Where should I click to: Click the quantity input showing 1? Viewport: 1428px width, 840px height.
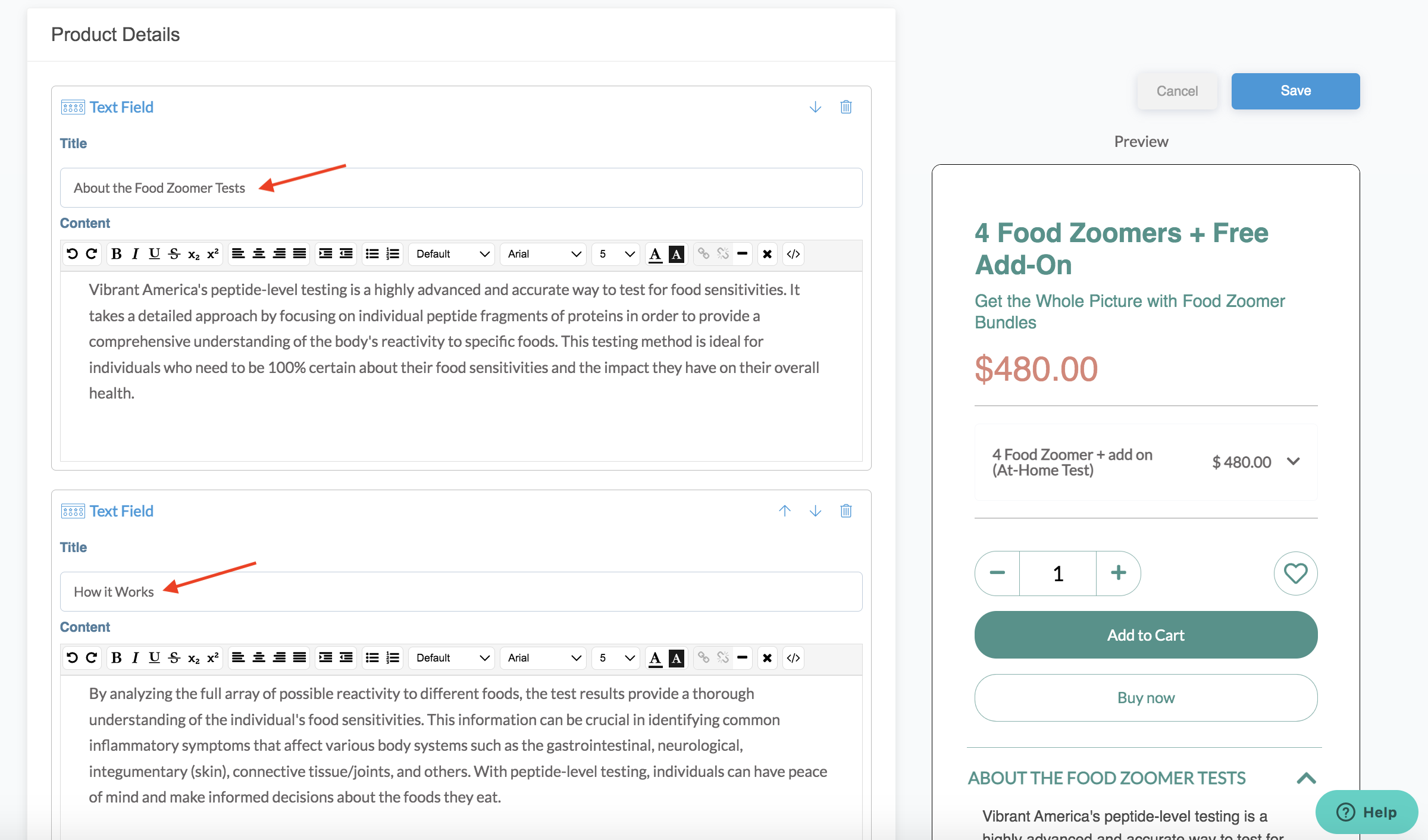1058,573
